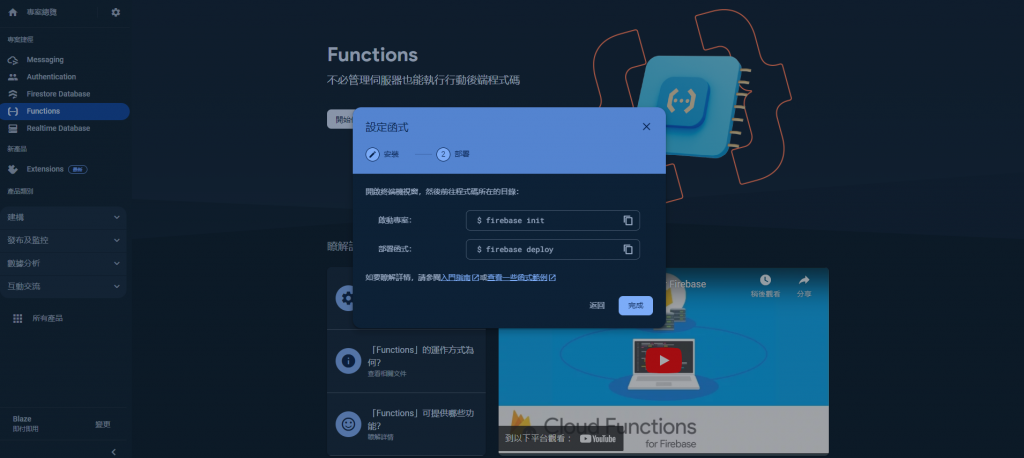Click the step 2 circle for 部署
This screenshot has height=458, width=1024.
(x=443, y=155)
